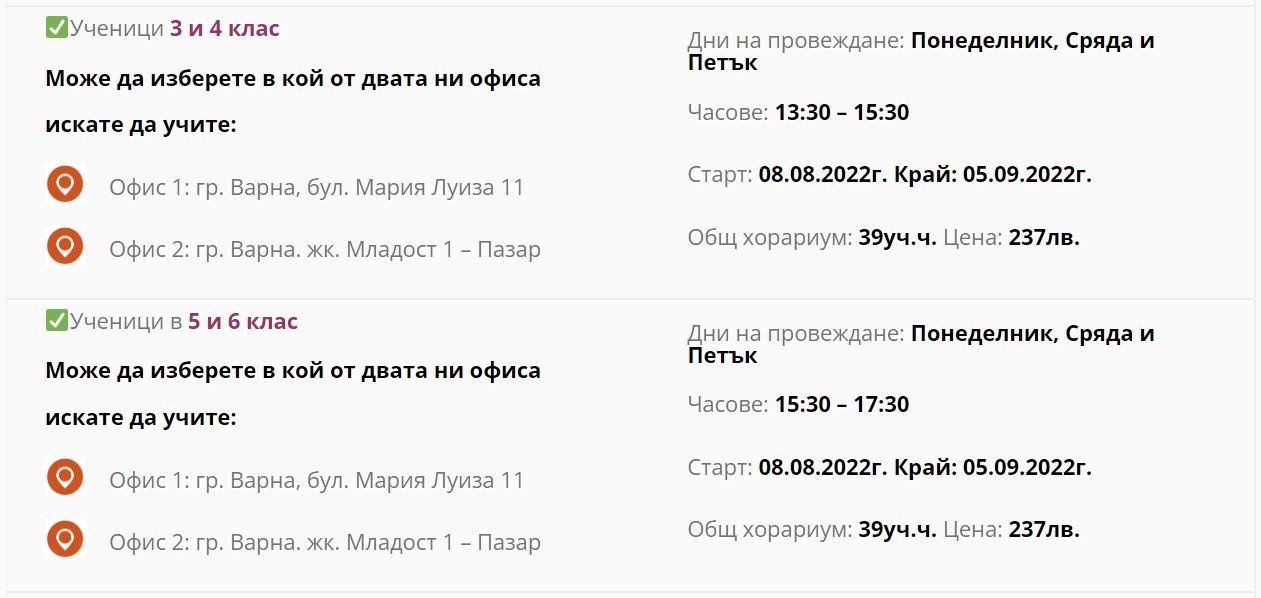Click the location pin icon beside Офис 1 in the 5 и 6 клас section

click(x=65, y=477)
